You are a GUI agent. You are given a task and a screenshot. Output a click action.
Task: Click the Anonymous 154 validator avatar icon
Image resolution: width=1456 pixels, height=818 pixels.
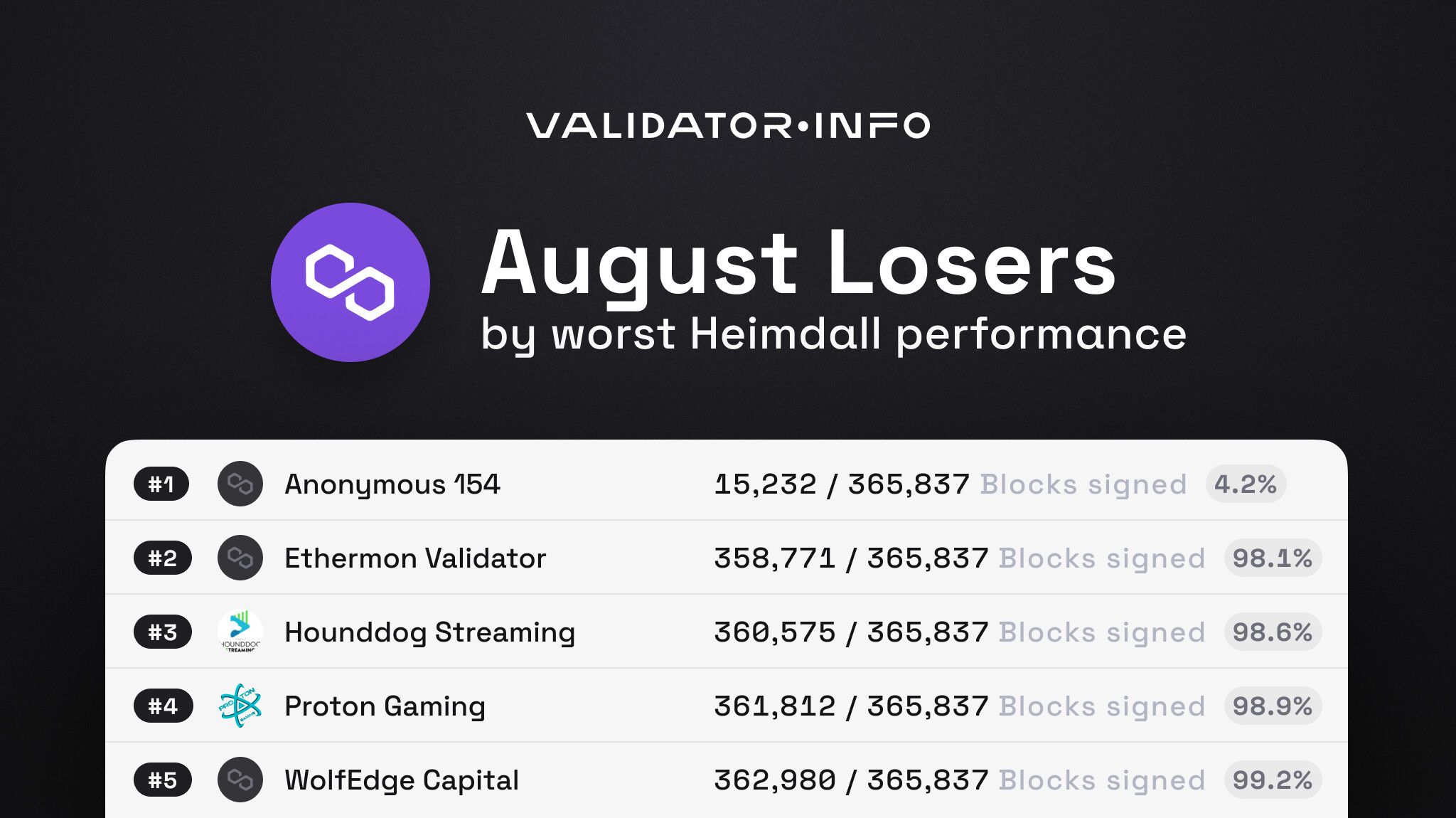pos(240,484)
